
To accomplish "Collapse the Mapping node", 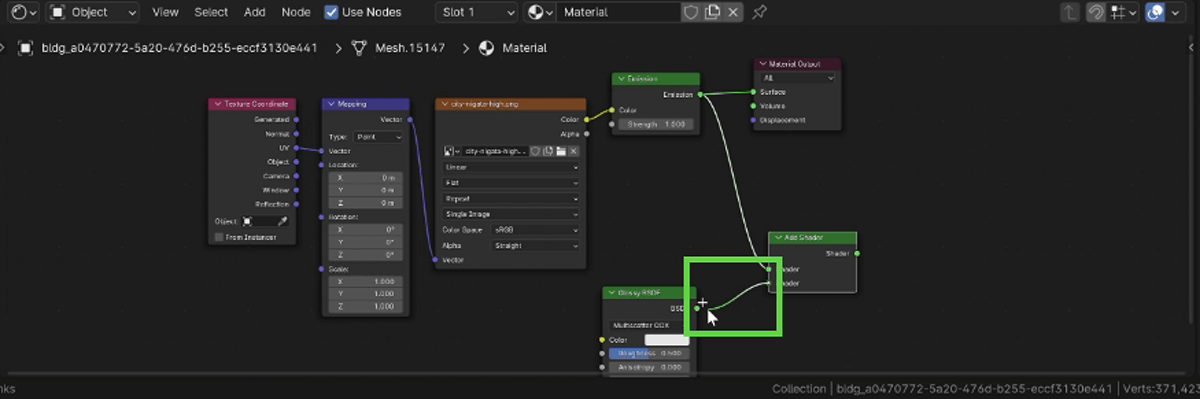I will [331, 104].
